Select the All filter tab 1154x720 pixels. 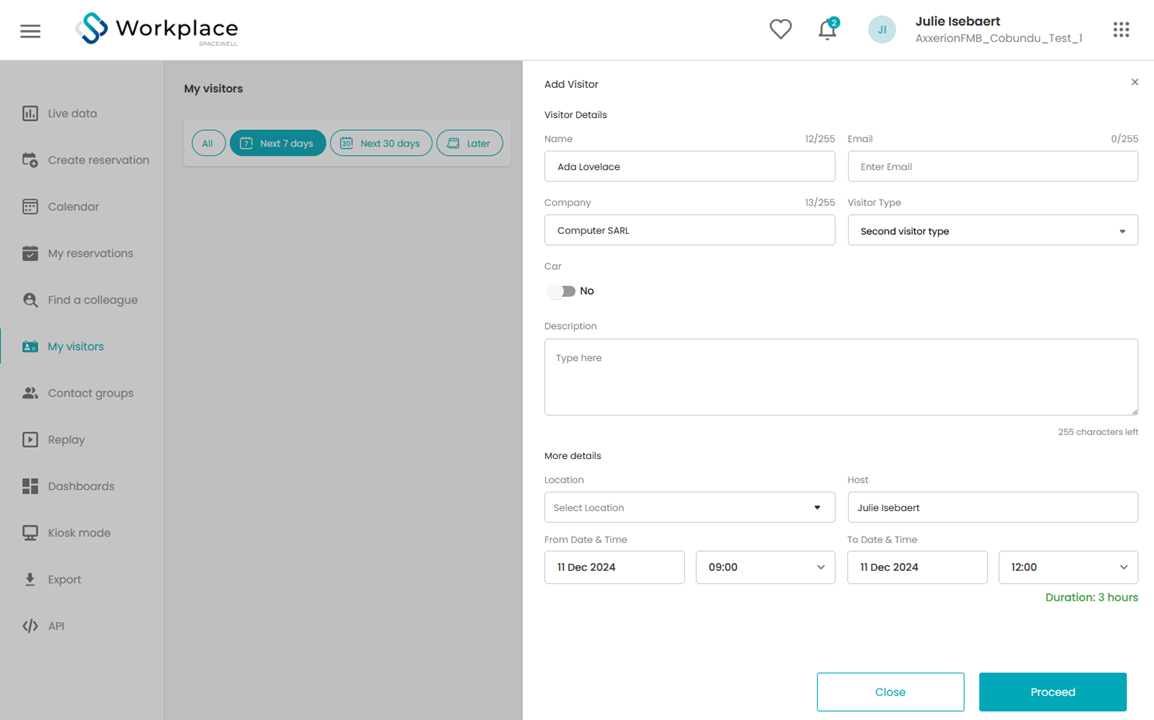(208, 144)
